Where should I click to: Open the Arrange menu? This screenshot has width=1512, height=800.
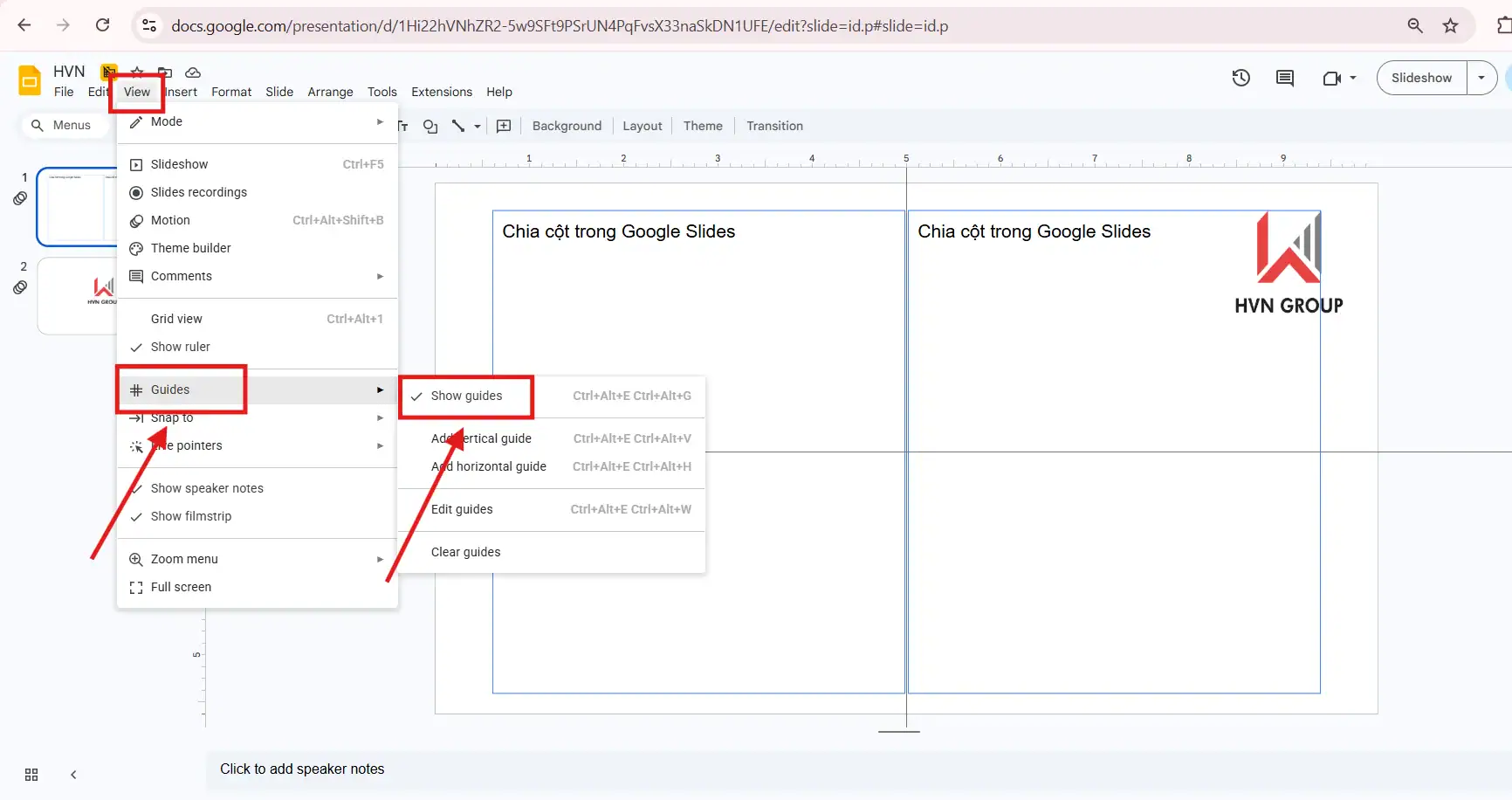pos(330,92)
